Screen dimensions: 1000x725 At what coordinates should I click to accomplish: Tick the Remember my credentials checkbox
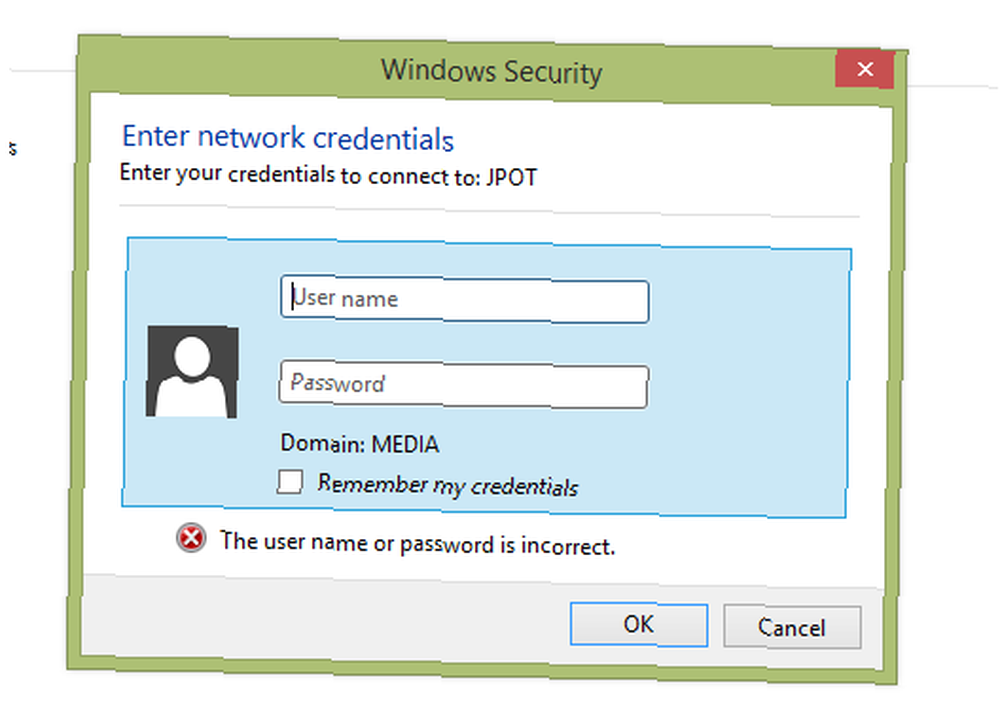click(x=290, y=481)
